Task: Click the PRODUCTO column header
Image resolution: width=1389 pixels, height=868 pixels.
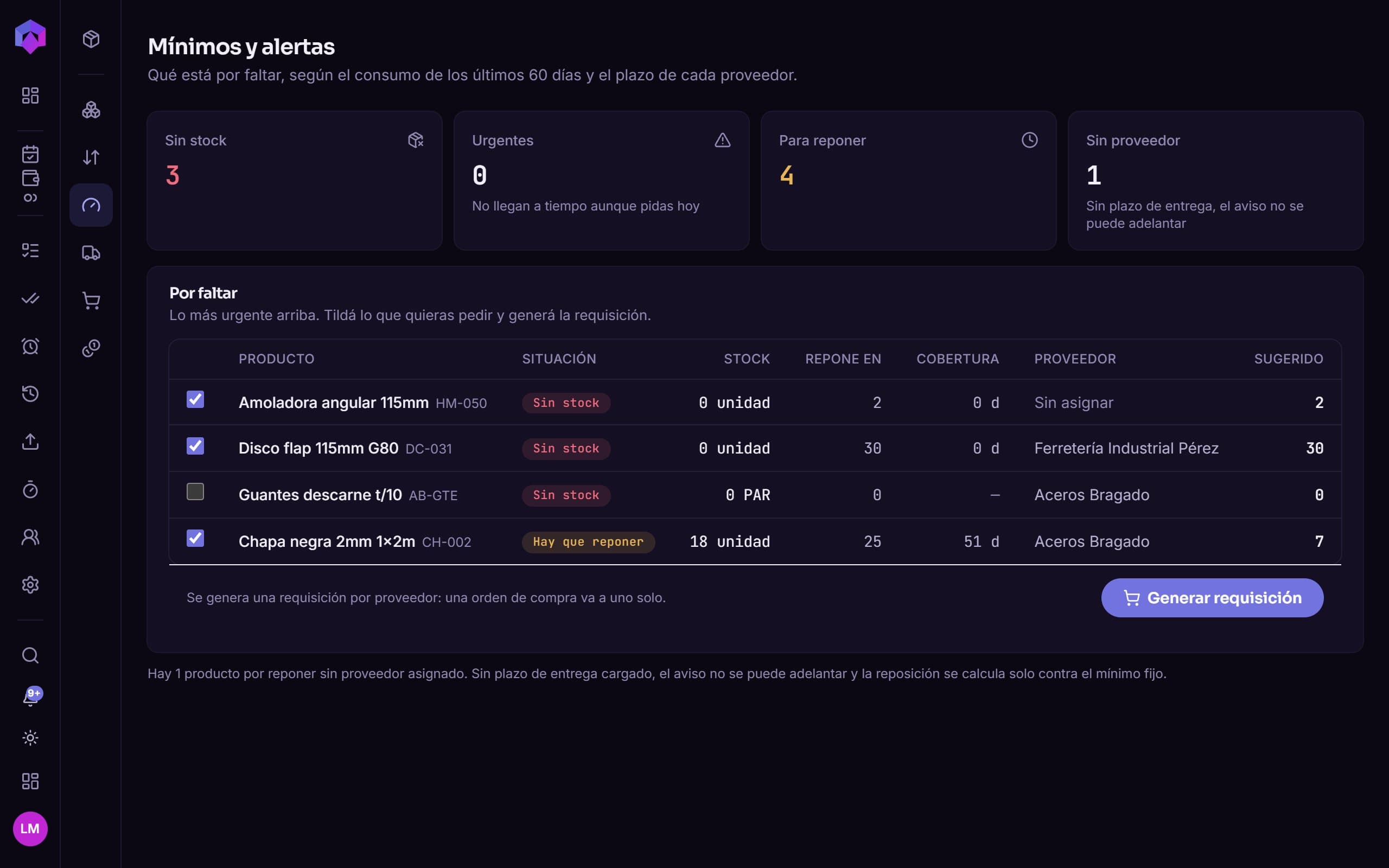Action: [x=276, y=359]
